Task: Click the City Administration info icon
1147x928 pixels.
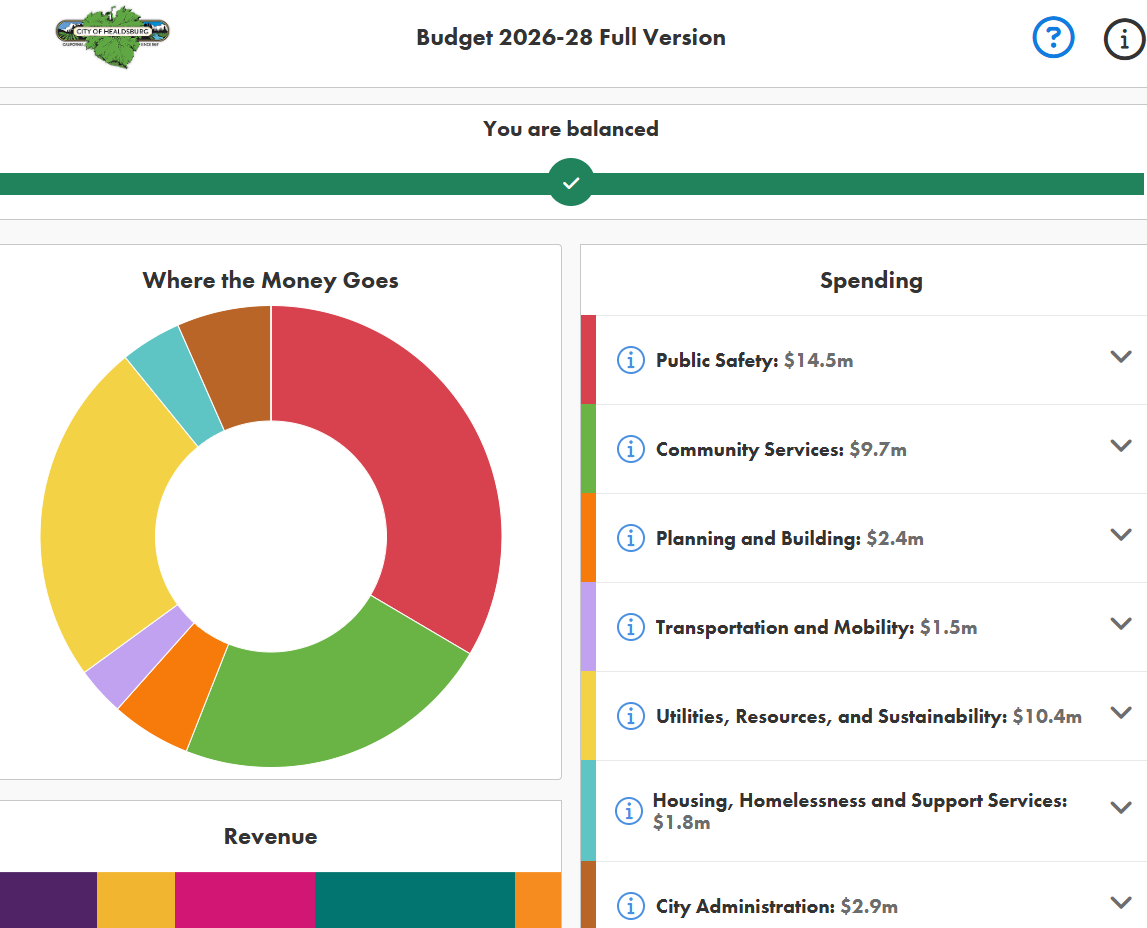Action: click(630, 906)
